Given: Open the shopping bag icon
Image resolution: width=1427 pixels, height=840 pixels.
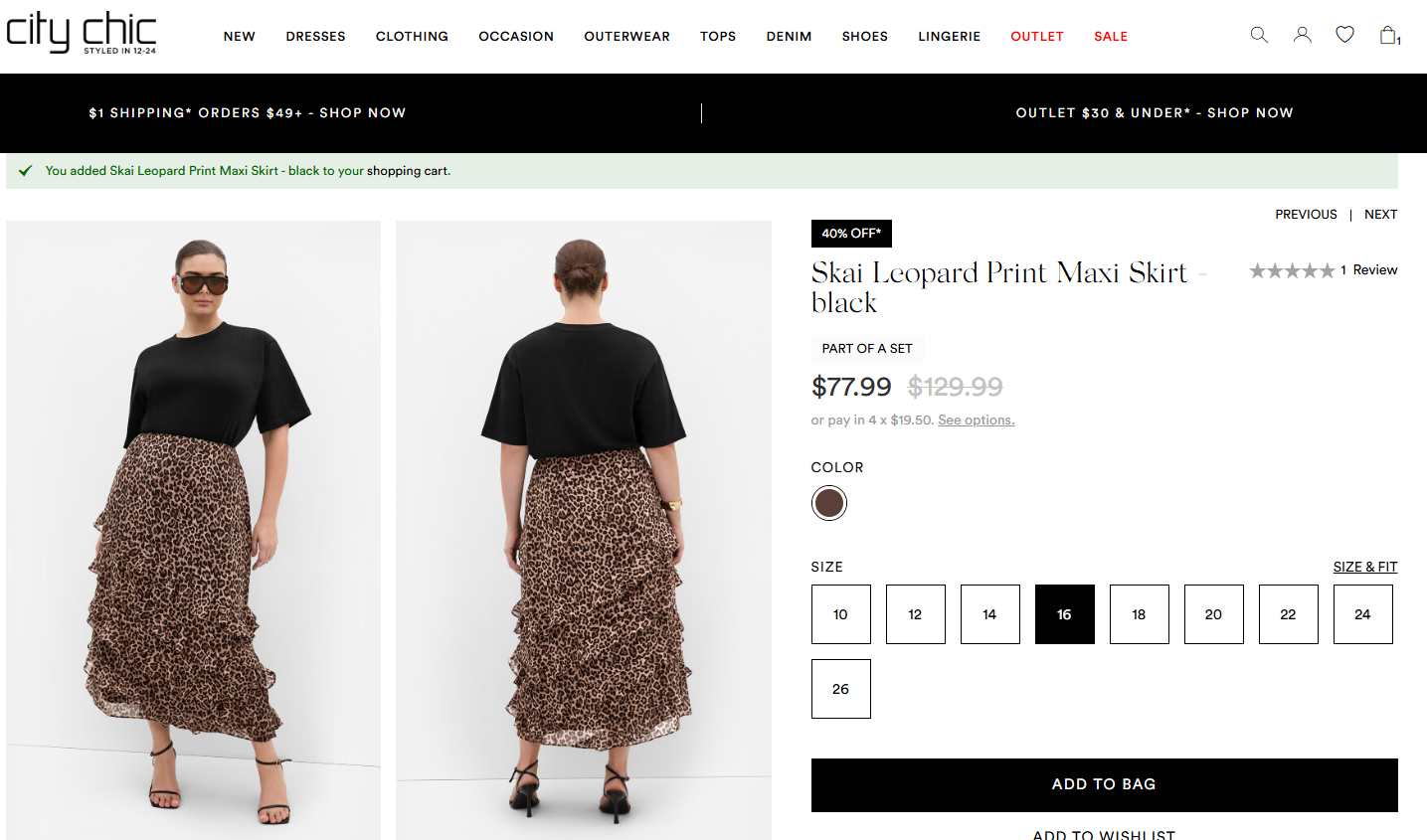Looking at the screenshot, I should point(1388,36).
